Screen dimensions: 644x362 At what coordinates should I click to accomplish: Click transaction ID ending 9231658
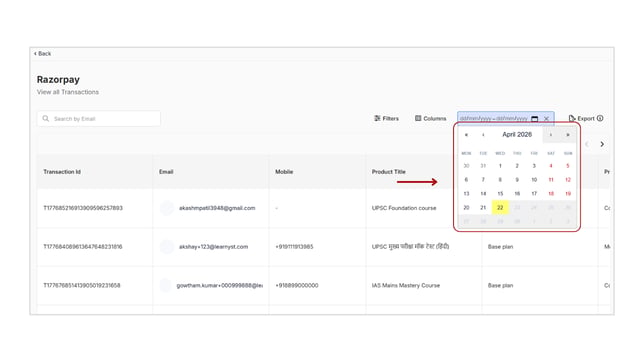point(82,285)
